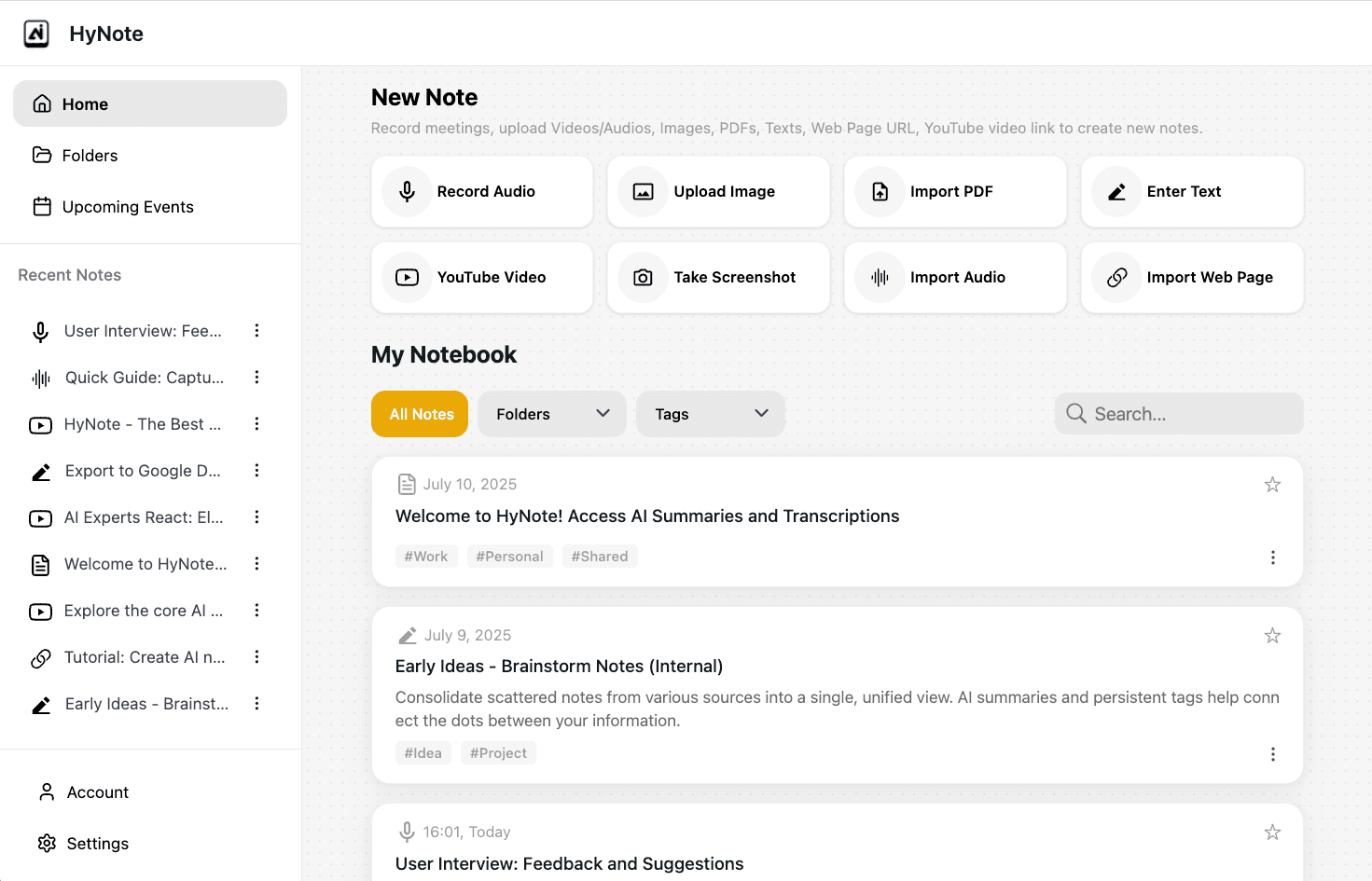The image size is (1372, 881).
Task: Open recent note Welcome to HyNote...
Action: coord(146,564)
